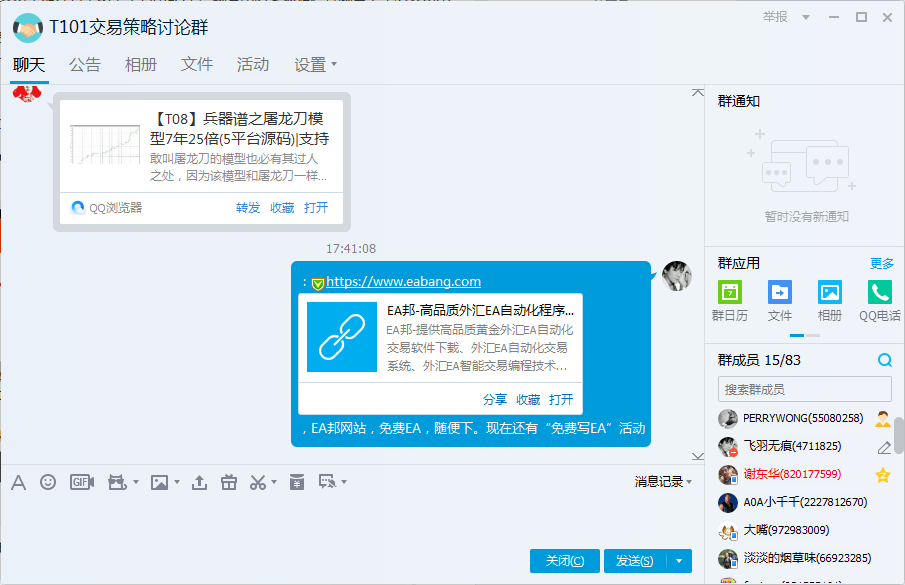Open the https://www.eabang.com link
Image resolution: width=905 pixels, height=585 pixels.
pyautogui.click(x=403, y=282)
